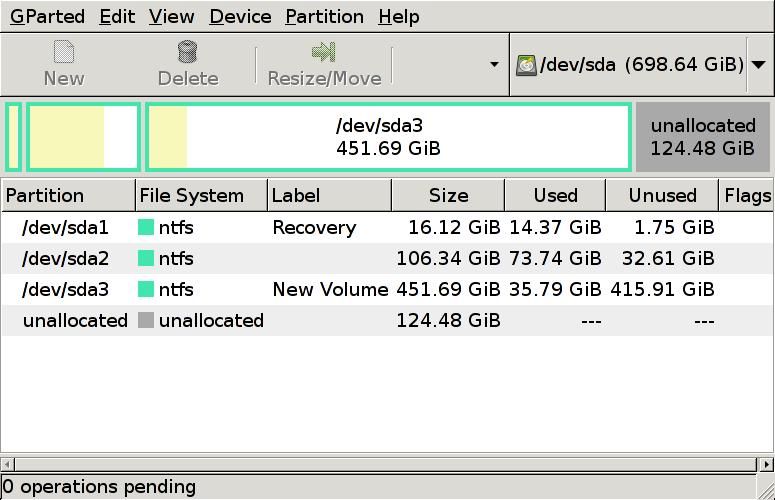
Task: Select the unallocated block in the disk map
Action: coord(702,137)
